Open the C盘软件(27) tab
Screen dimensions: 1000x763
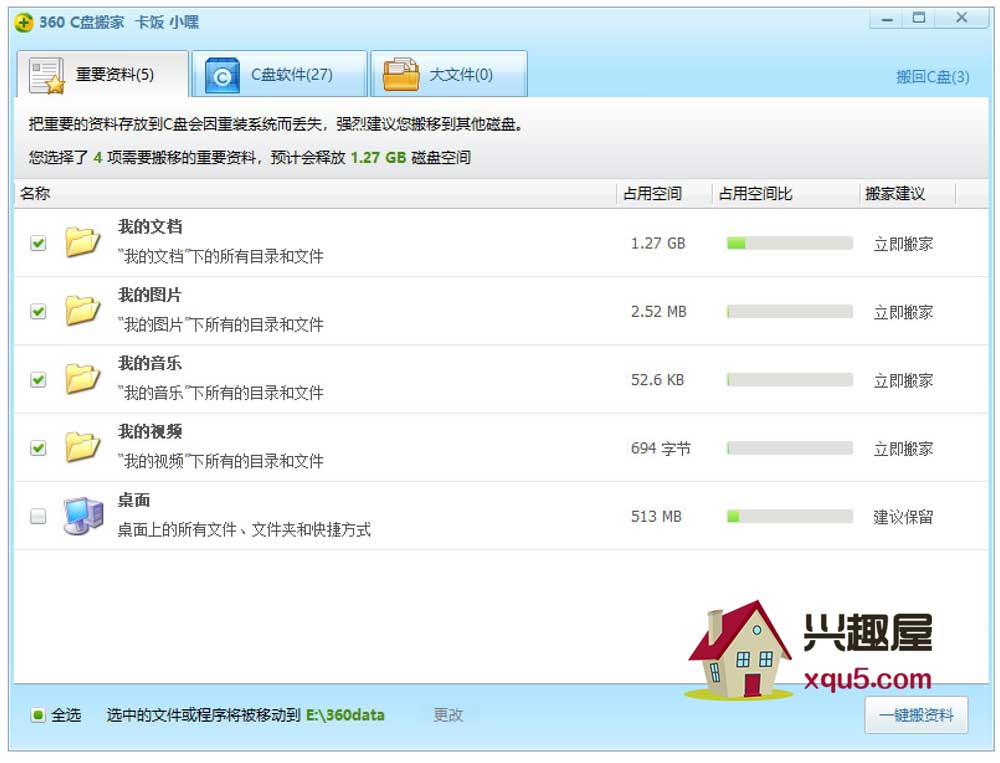(x=280, y=74)
